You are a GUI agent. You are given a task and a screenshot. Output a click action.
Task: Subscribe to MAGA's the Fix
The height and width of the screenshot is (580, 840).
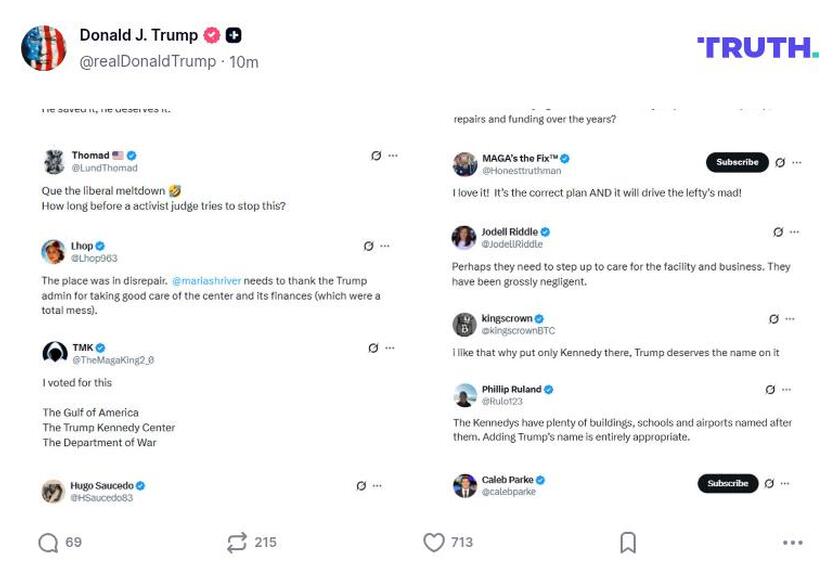click(x=737, y=162)
